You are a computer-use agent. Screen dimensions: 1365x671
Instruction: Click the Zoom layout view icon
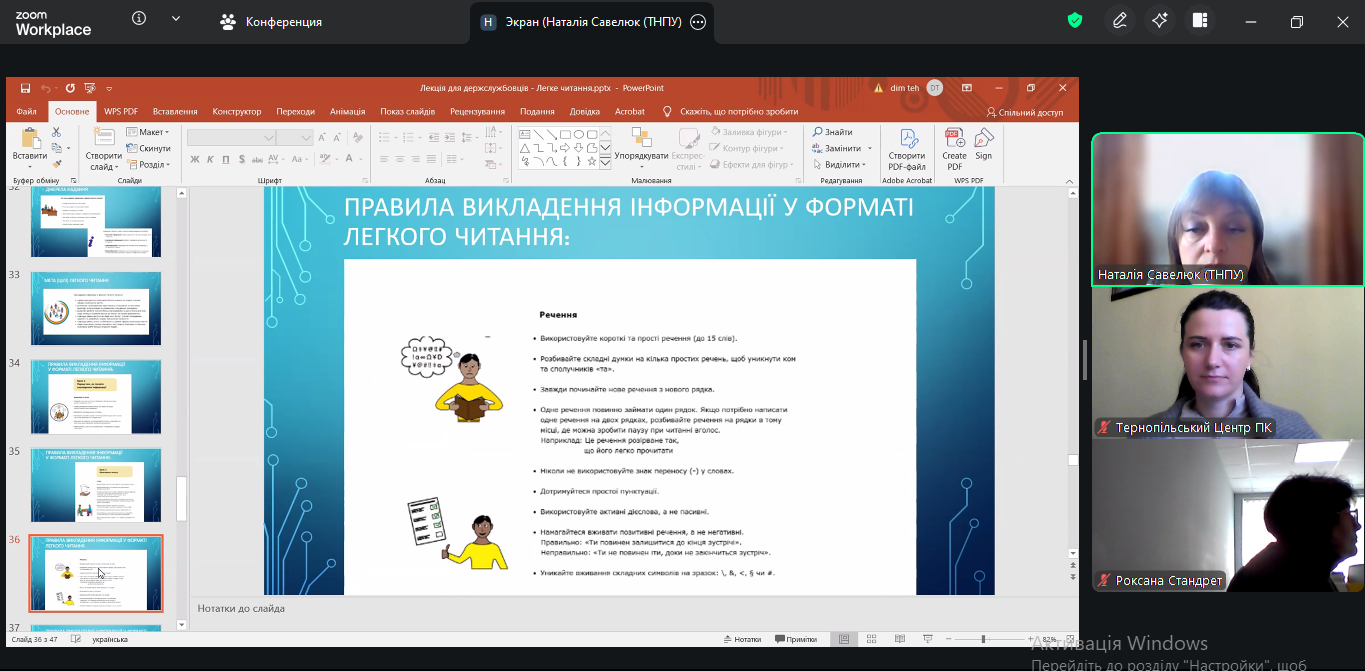pyautogui.click(x=1200, y=21)
